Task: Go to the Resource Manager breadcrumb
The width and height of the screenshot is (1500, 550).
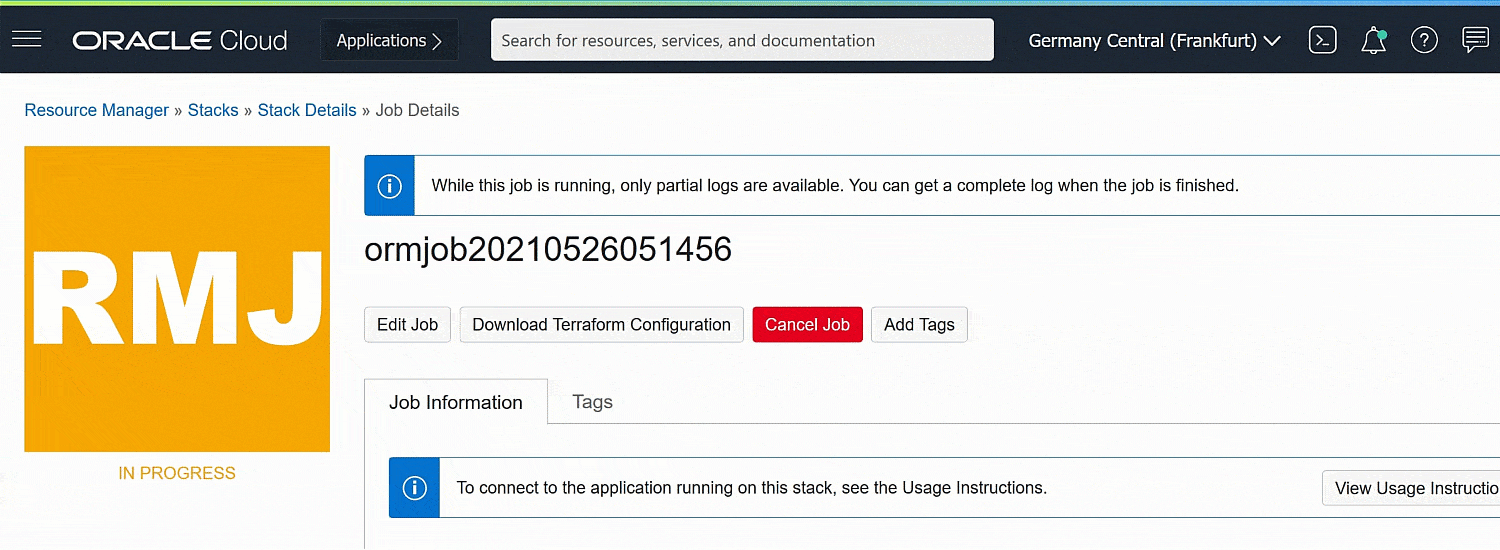Action: [x=96, y=110]
